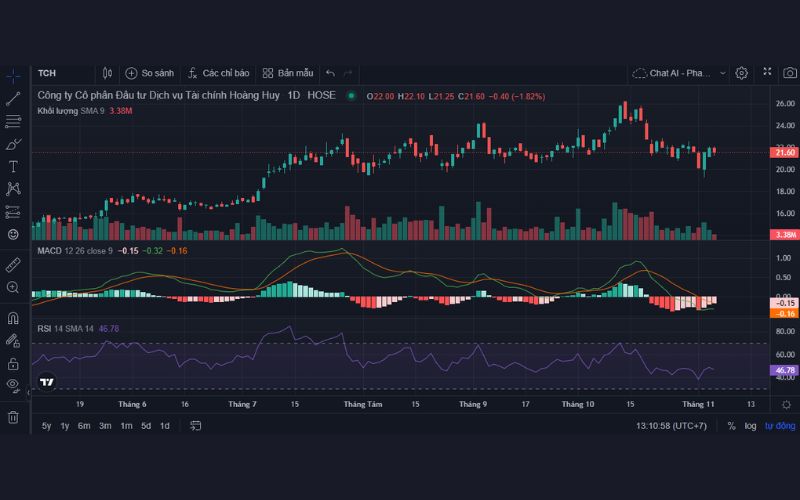Screen dimensions: 800x500
Task: Open the candlestick chart type dropdown
Action: pyautogui.click(x=108, y=73)
